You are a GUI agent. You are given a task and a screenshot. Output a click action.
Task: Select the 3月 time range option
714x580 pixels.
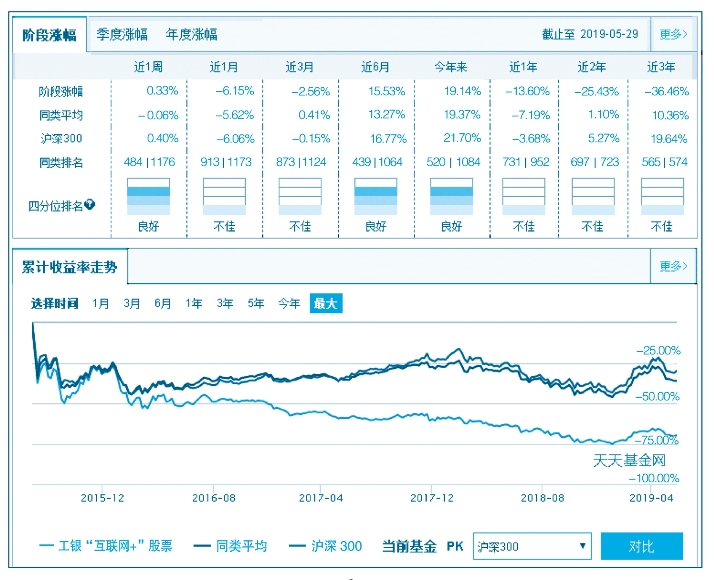click(132, 303)
